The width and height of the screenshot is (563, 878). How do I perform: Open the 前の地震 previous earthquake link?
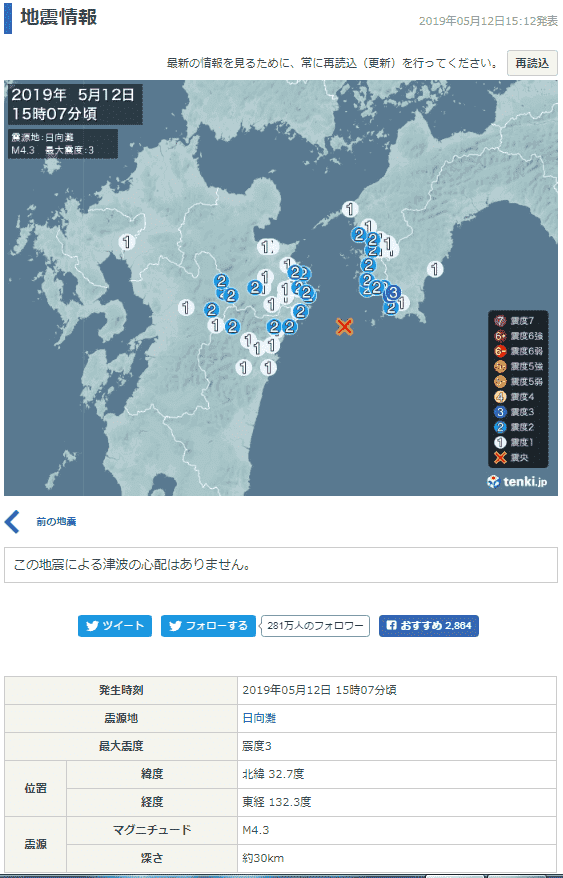(x=57, y=522)
